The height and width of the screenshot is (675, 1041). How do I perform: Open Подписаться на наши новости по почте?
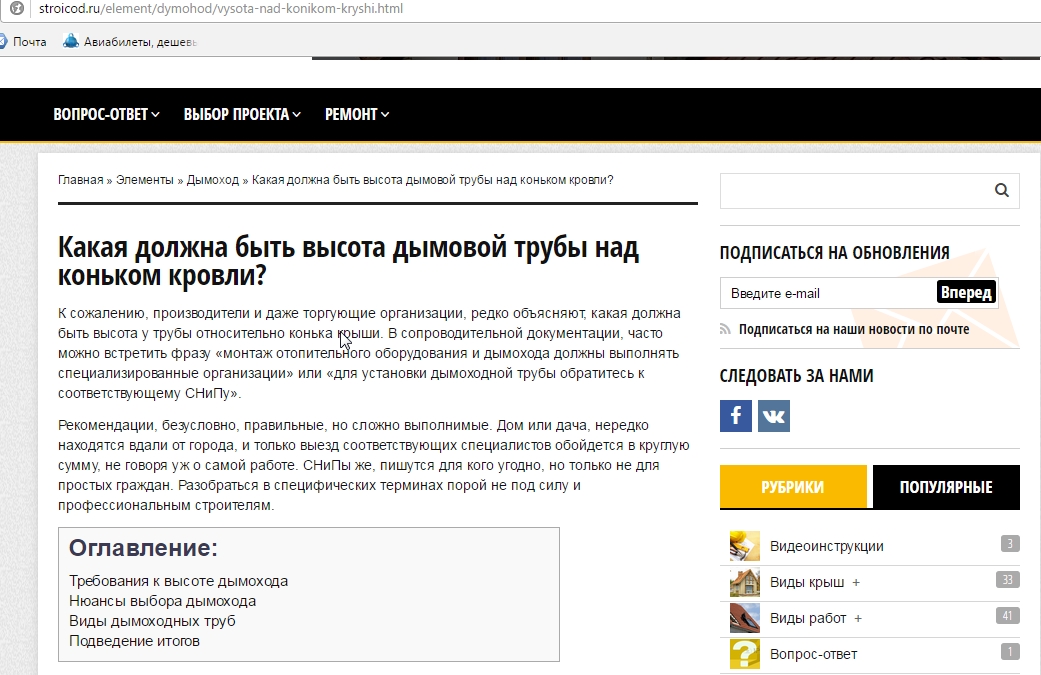tap(854, 329)
